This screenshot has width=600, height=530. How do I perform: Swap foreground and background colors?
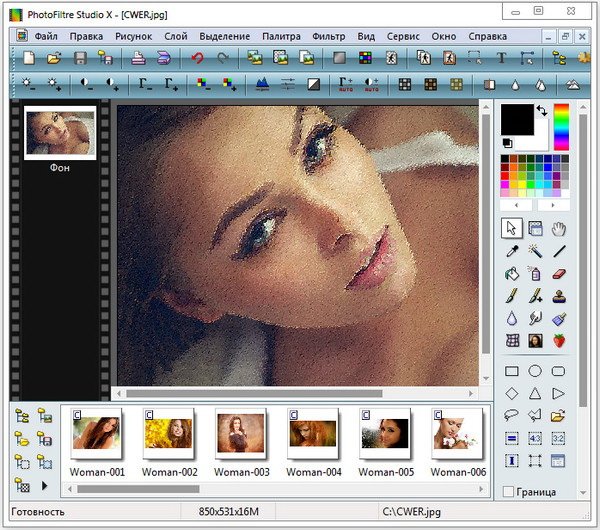(541, 110)
